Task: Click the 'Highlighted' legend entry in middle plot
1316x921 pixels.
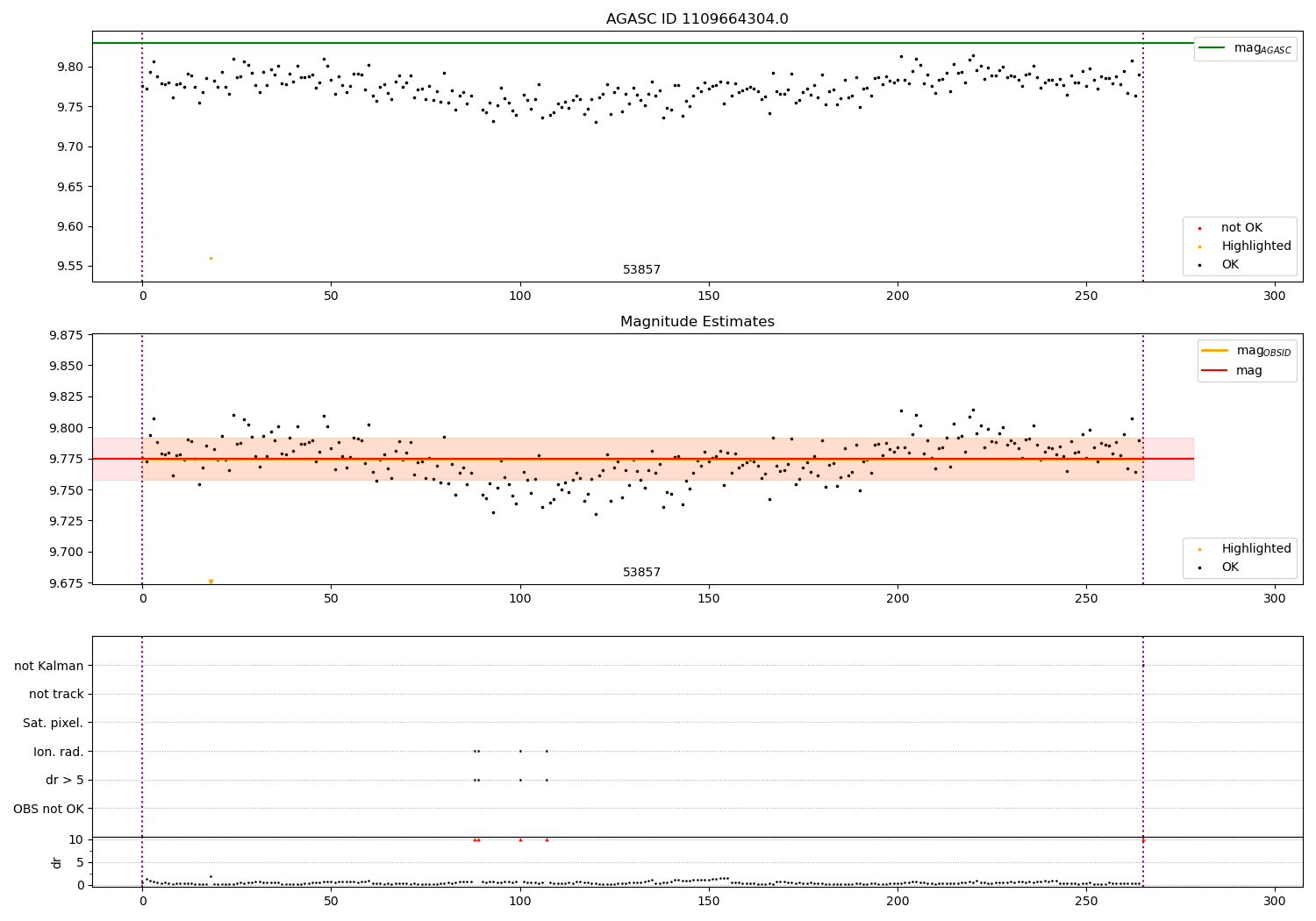Action: (1246, 549)
